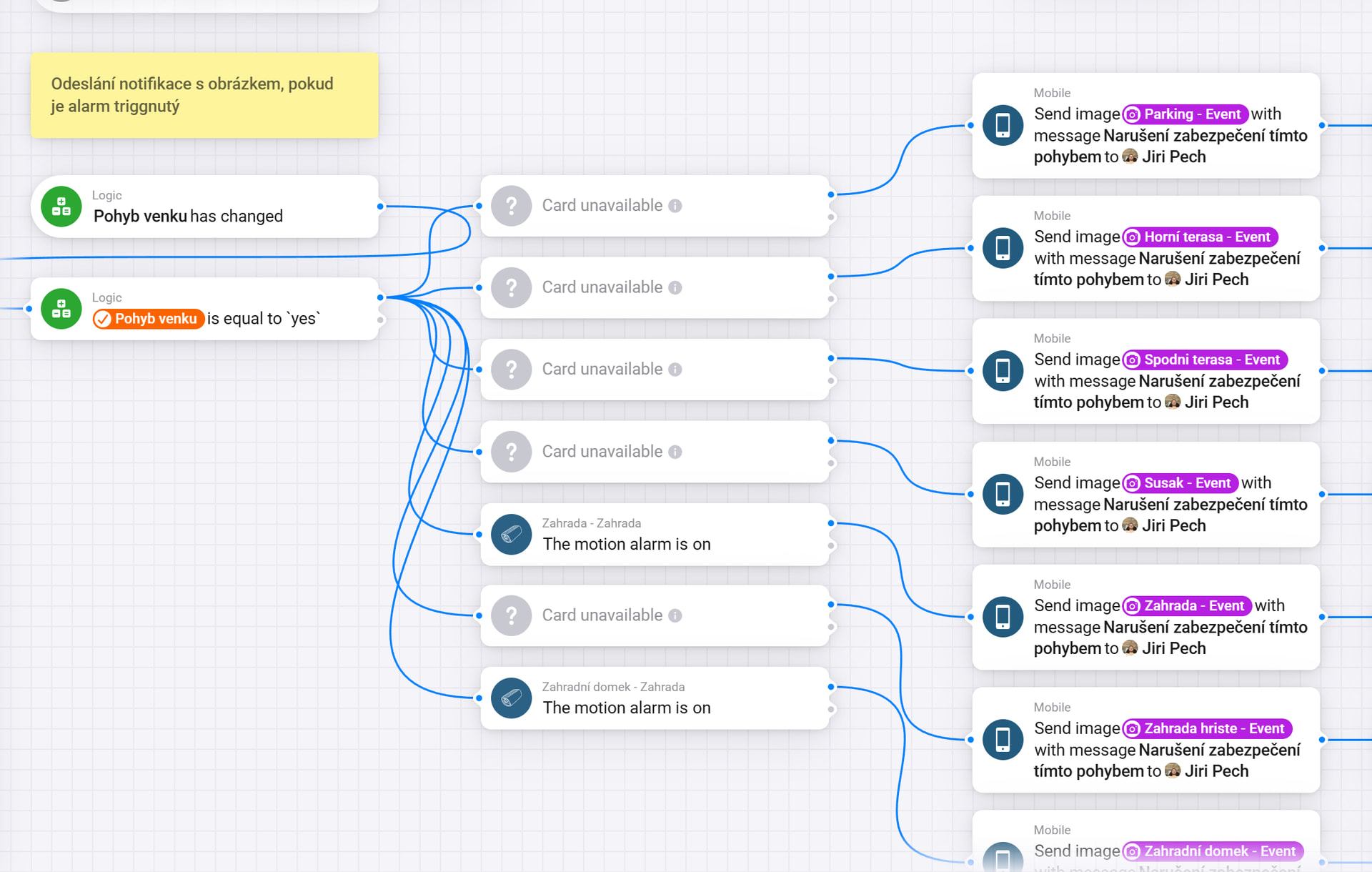Click the purple 'Parking - Event' image tag
Image resolution: width=1372 pixels, height=872 pixels.
tap(1185, 114)
